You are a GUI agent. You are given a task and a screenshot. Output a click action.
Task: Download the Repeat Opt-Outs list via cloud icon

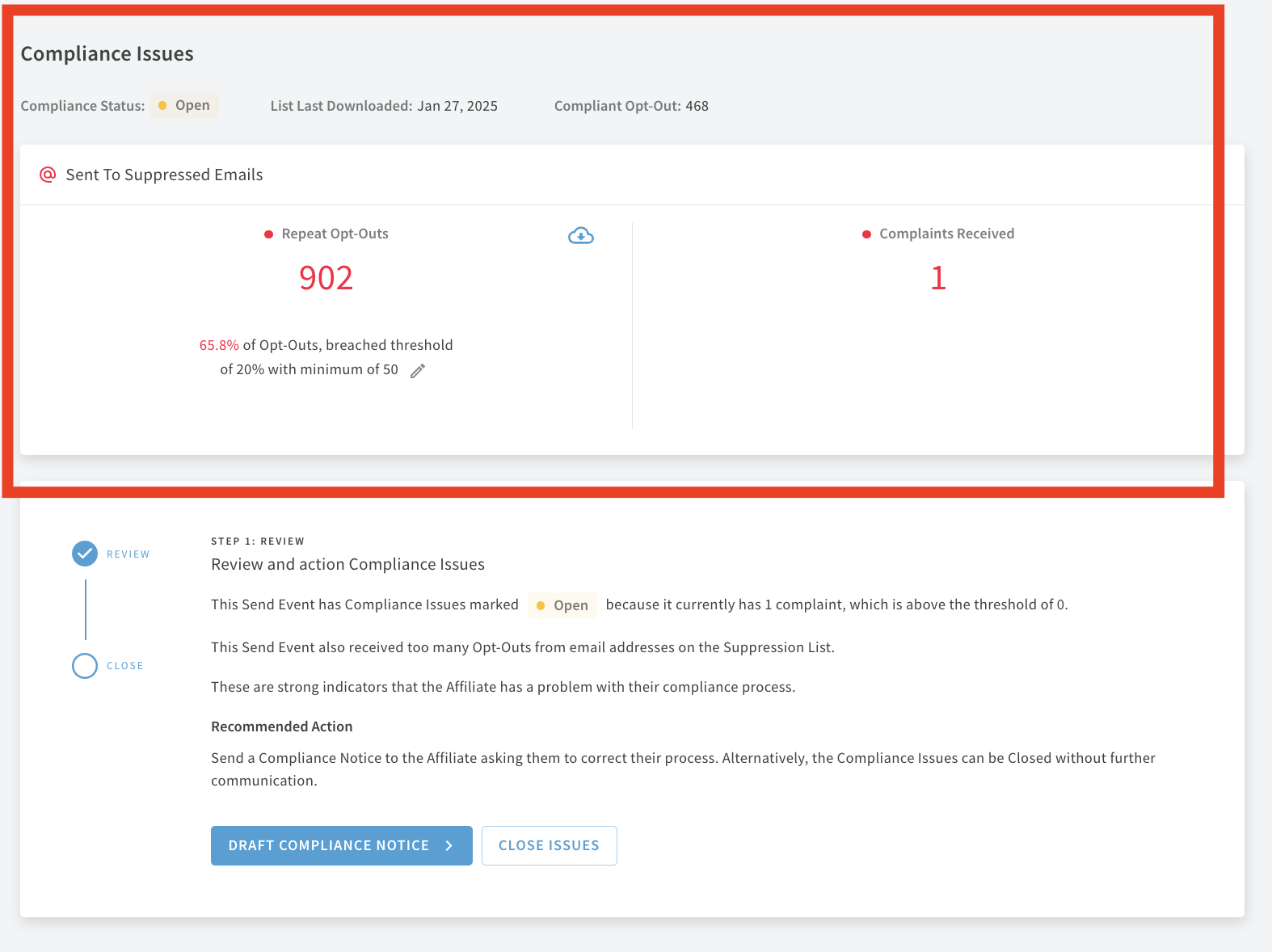(580, 236)
